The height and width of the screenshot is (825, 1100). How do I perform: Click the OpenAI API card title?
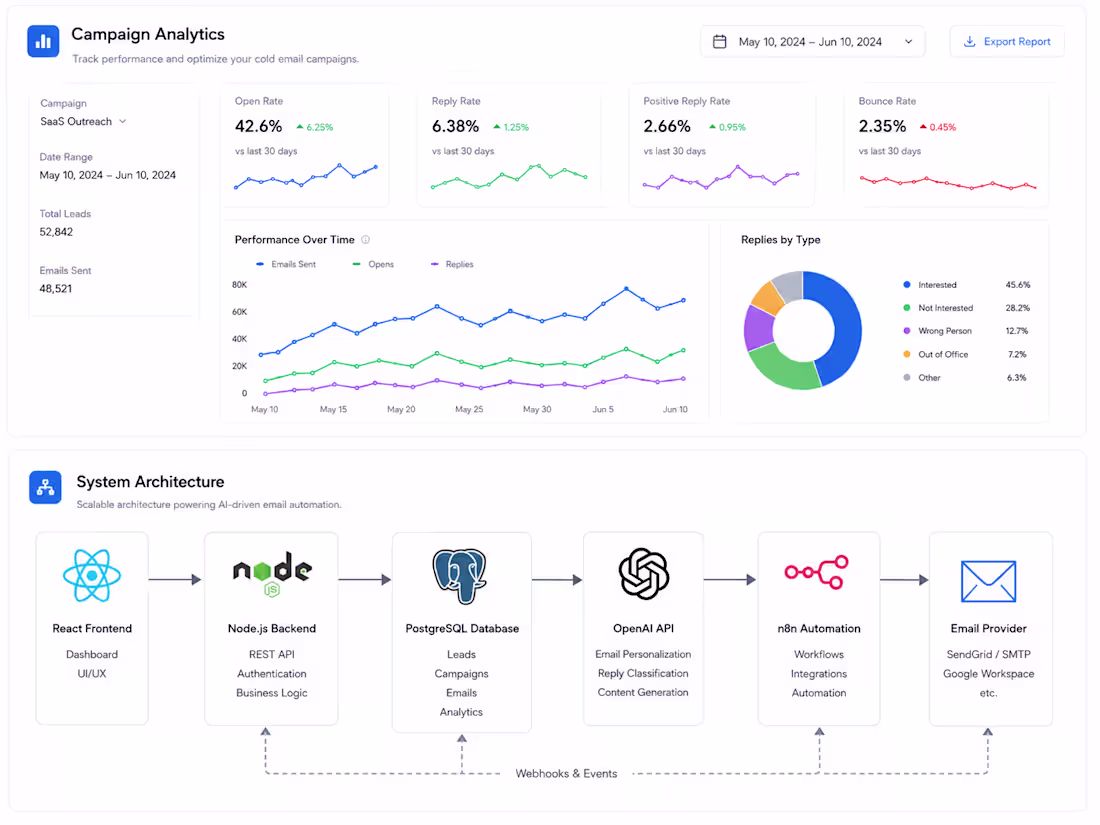643,629
